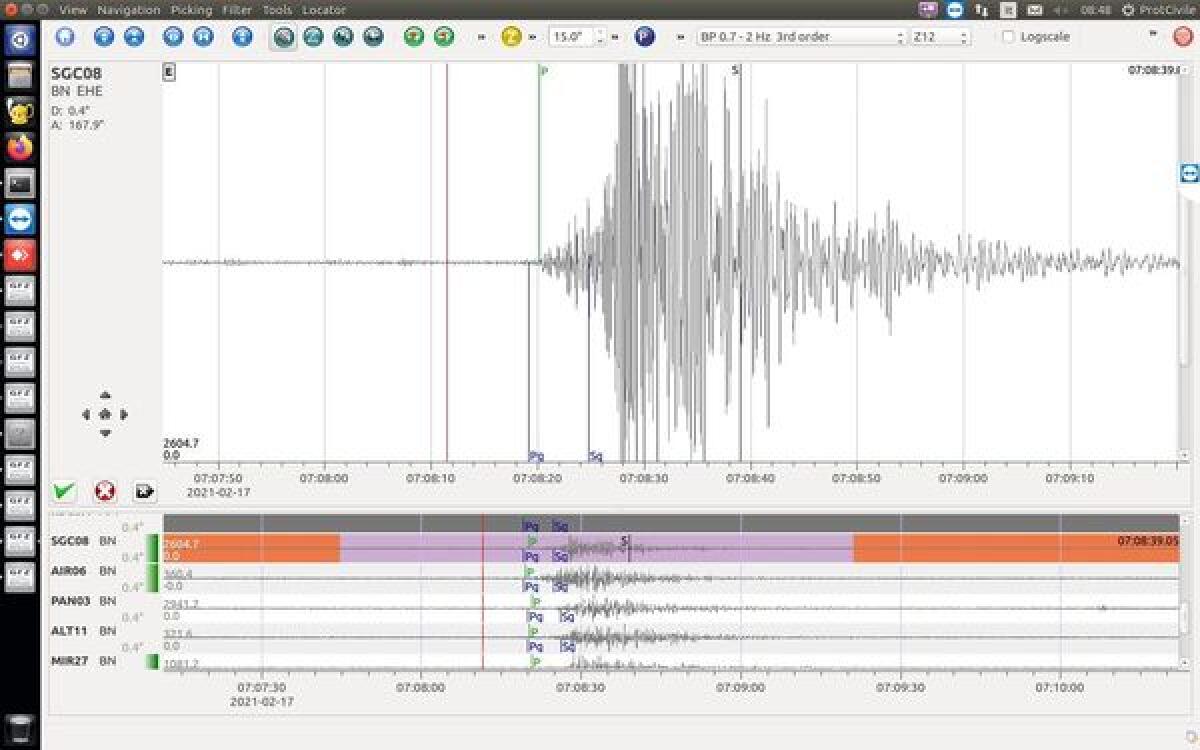Click the TeamViewer icon in the dock
Viewport: 1200px width, 750px height.
point(20,219)
